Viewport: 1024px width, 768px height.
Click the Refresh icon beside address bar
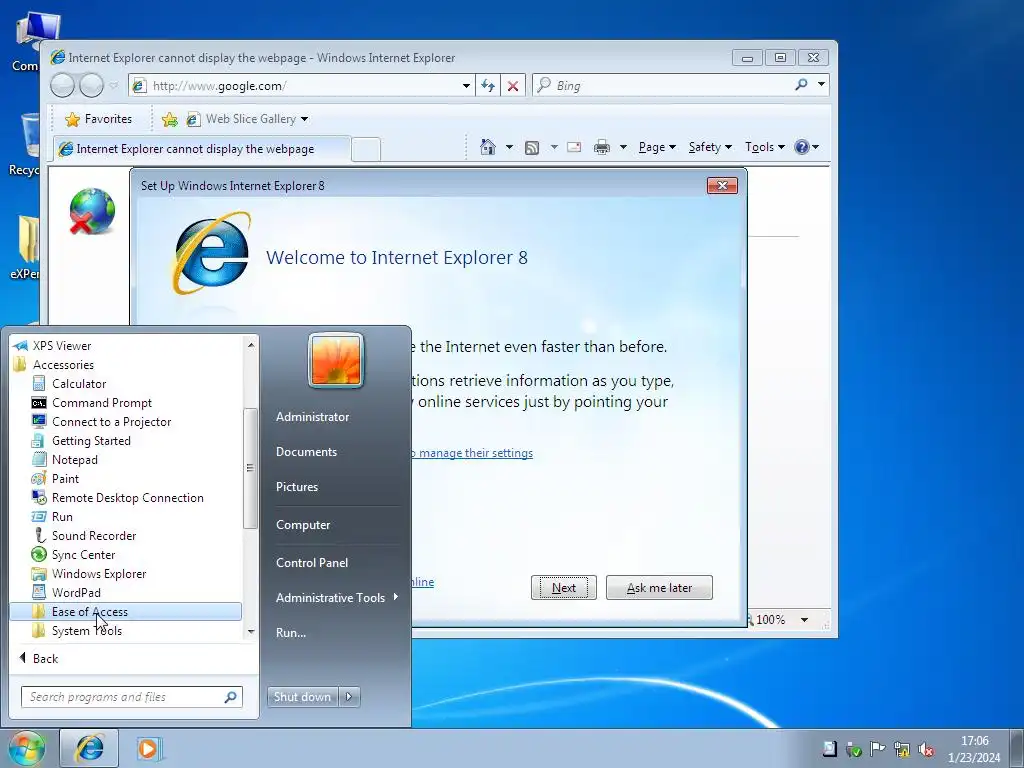[x=488, y=86]
